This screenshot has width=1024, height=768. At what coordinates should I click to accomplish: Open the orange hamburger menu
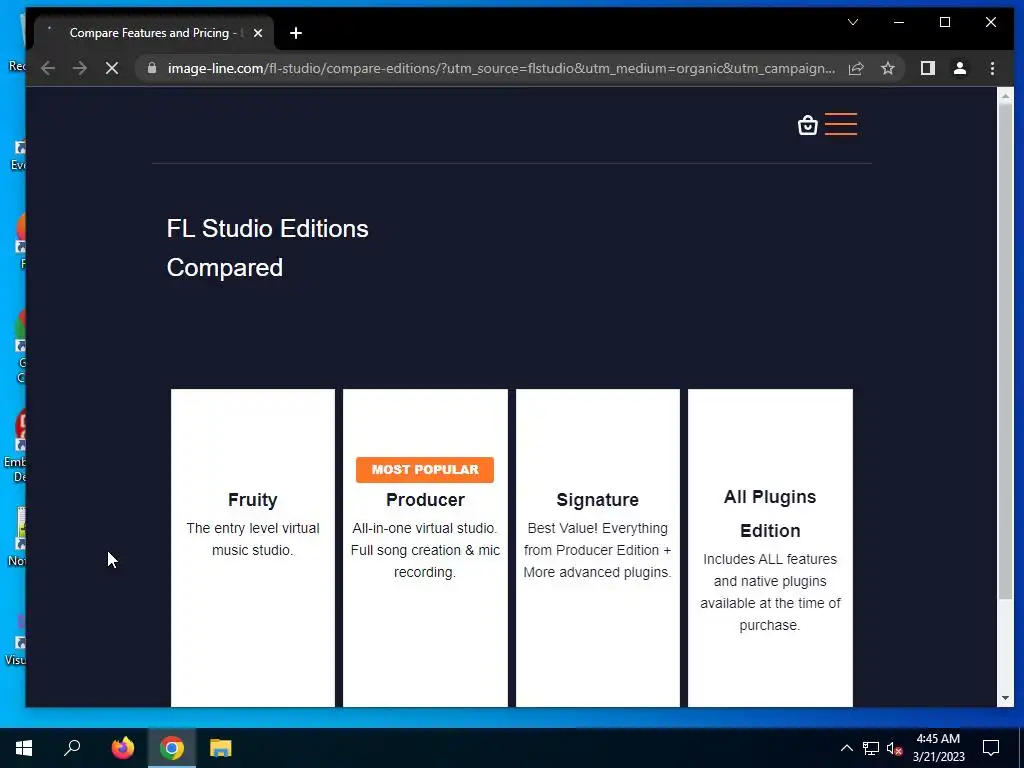[840, 124]
